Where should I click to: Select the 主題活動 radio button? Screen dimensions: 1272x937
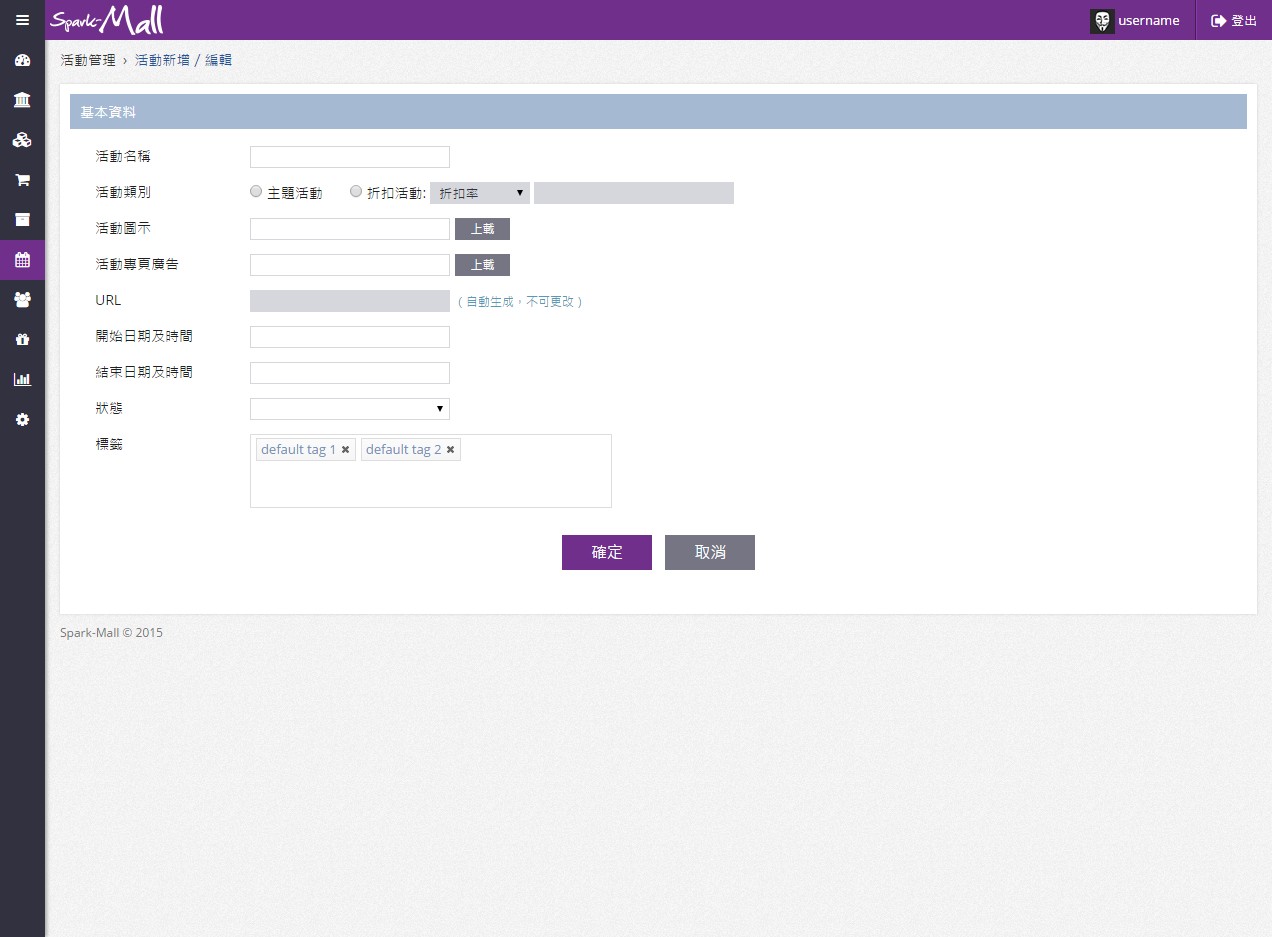click(x=256, y=192)
